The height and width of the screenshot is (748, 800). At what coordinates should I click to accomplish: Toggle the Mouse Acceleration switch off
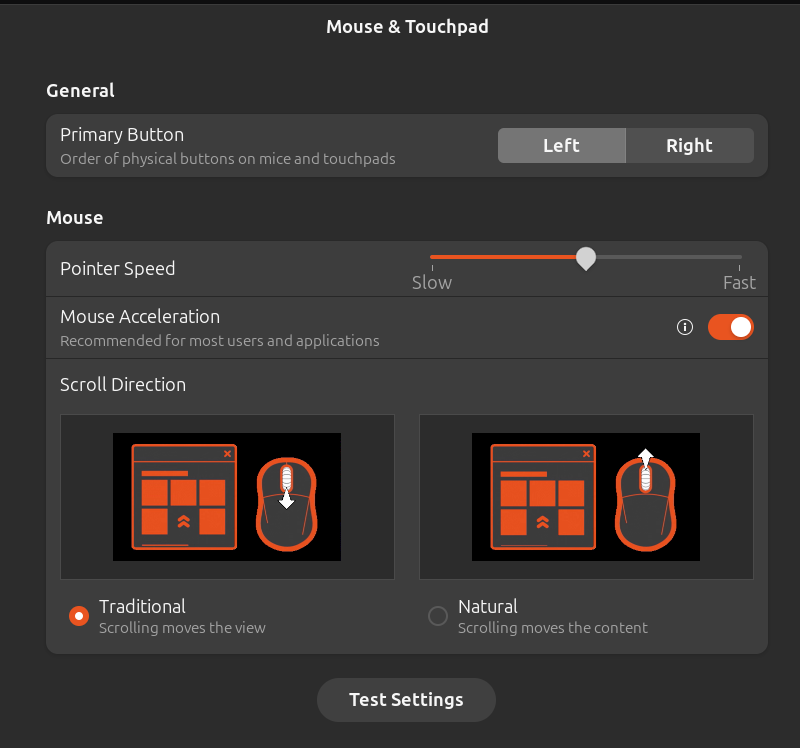pyautogui.click(x=731, y=327)
